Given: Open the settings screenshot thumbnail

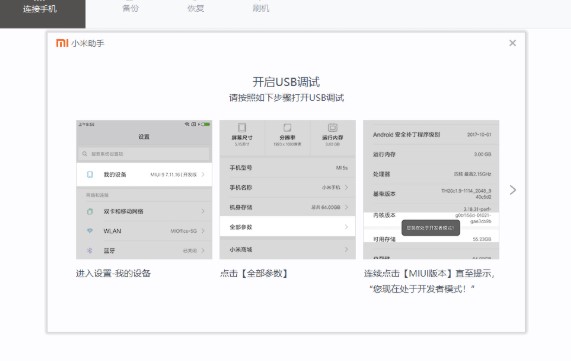Looking at the screenshot, I should [144, 189].
